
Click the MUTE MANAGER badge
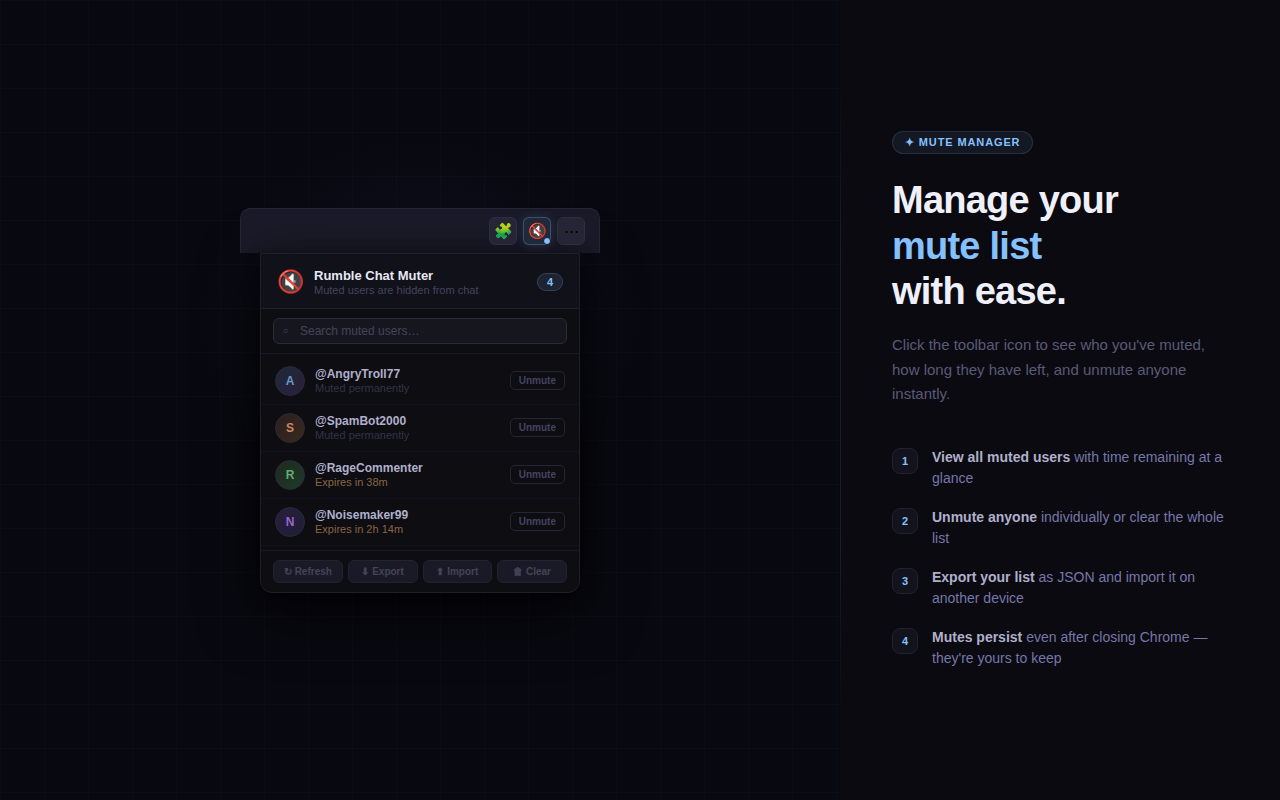(x=962, y=142)
